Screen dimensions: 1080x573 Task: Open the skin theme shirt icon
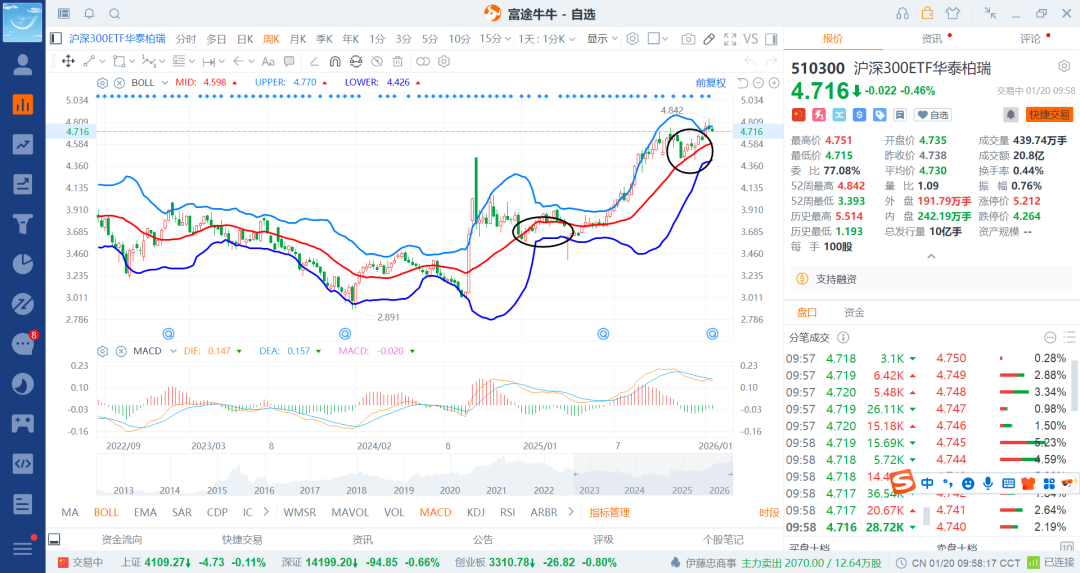[953, 14]
